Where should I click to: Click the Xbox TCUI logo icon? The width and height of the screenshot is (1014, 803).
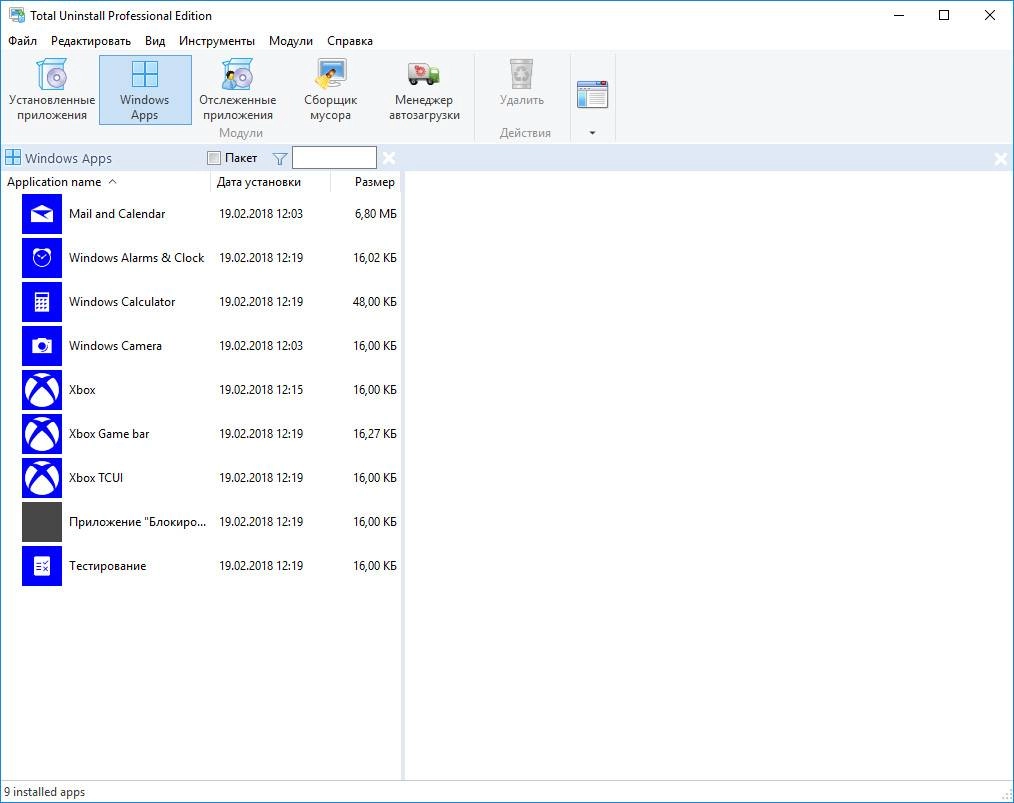pyautogui.click(x=42, y=478)
